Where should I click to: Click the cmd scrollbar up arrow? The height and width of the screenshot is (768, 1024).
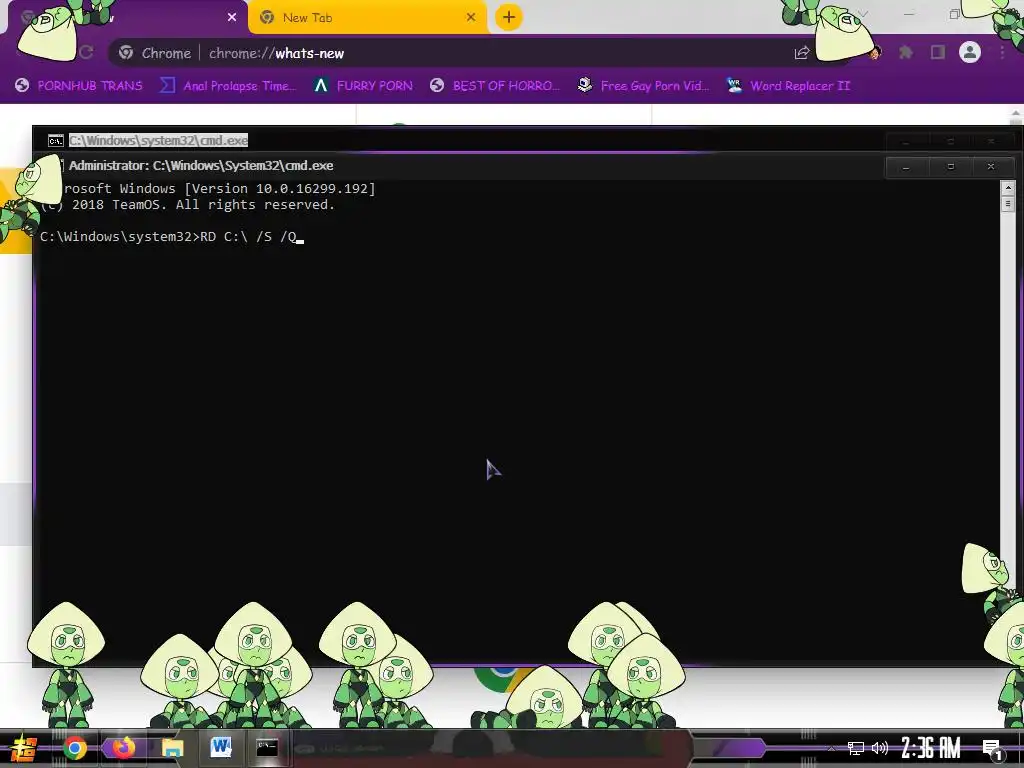click(x=1007, y=188)
